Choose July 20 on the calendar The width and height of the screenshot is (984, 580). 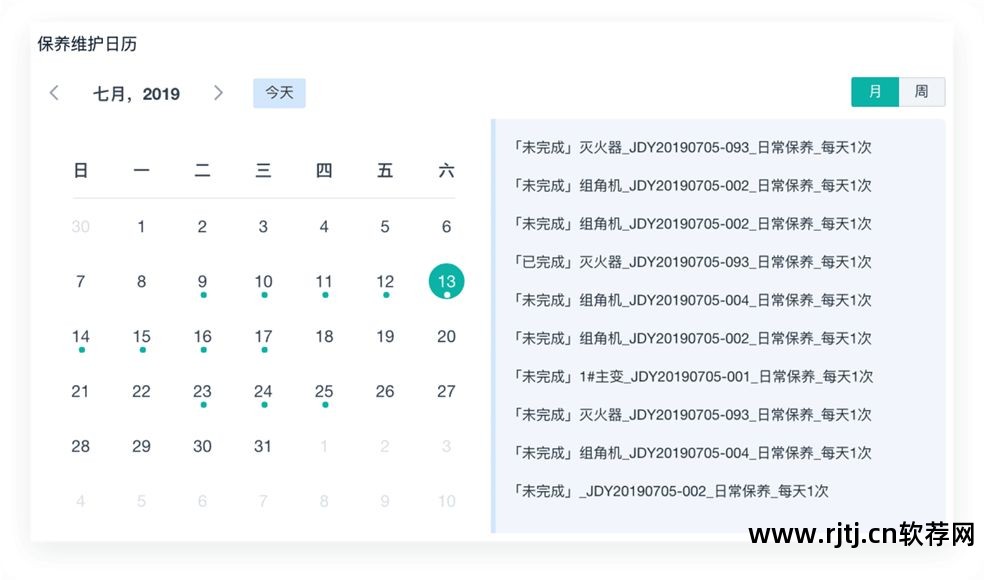pos(446,336)
